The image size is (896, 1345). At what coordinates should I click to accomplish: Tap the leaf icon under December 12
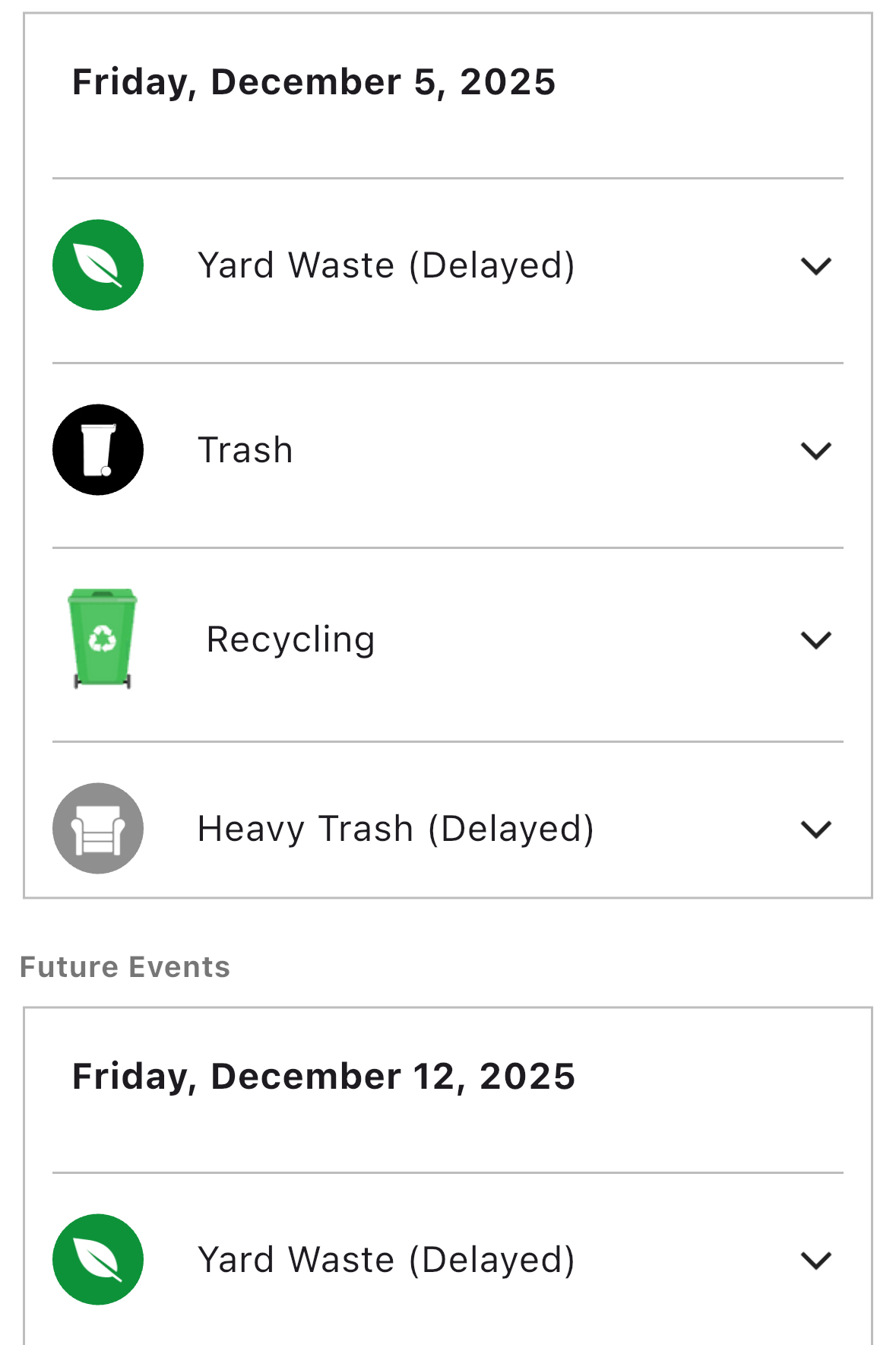(98, 1259)
